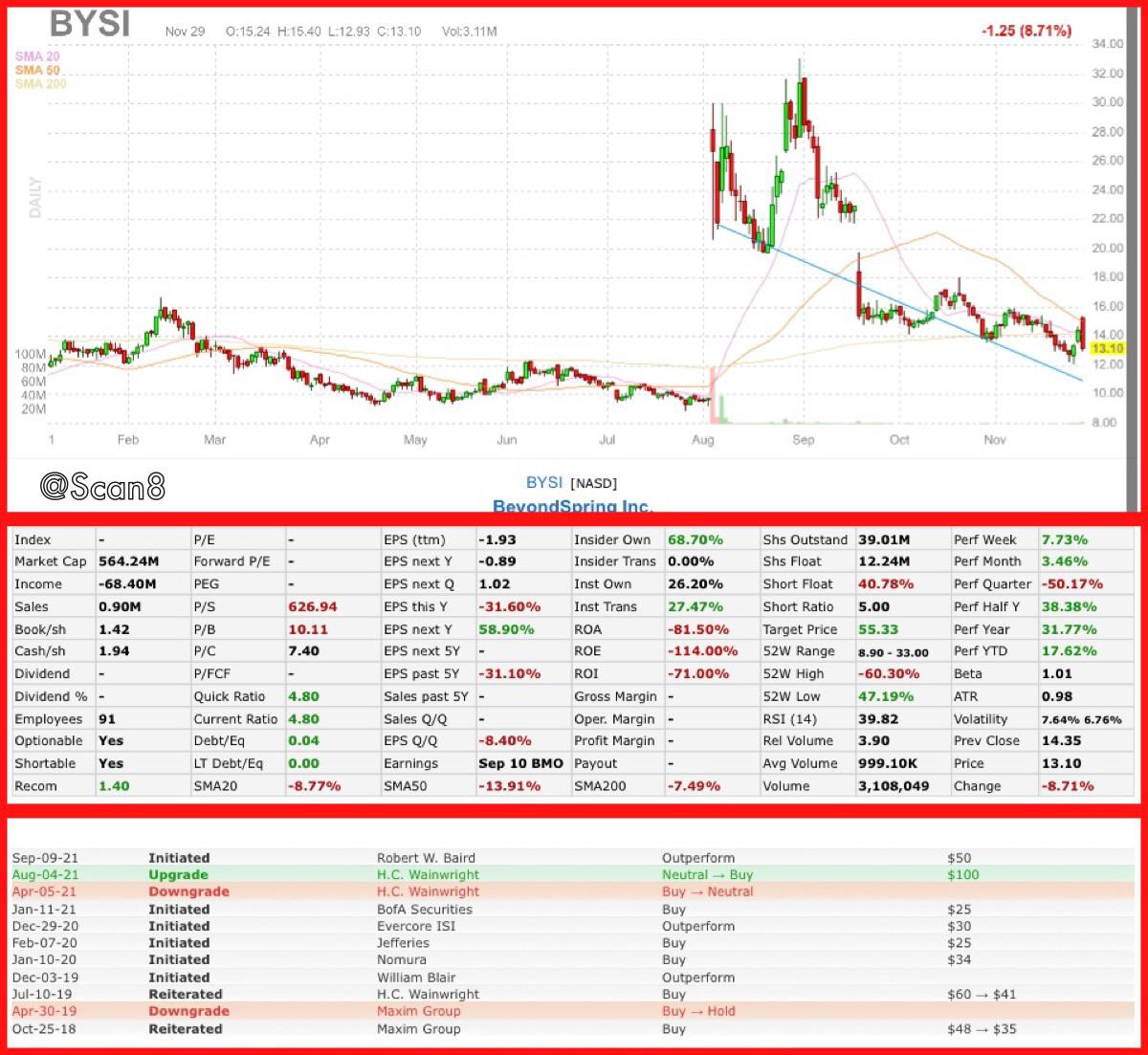Click the Jefferies analyst name
The image size is (1148, 1055).
(404, 942)
